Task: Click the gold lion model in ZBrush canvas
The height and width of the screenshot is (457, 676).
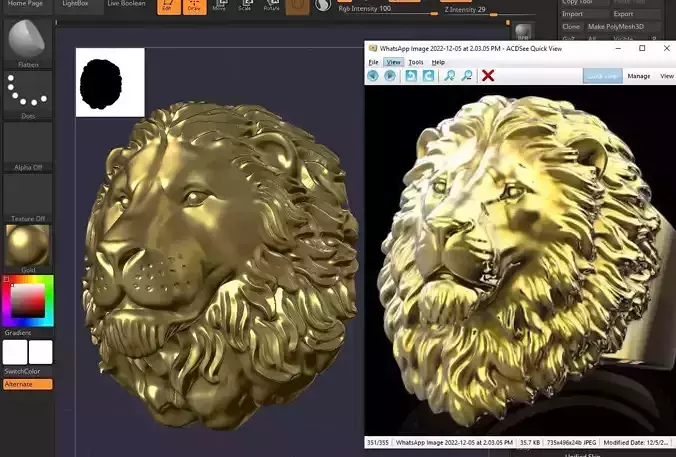Action: (x=220, y=265)
